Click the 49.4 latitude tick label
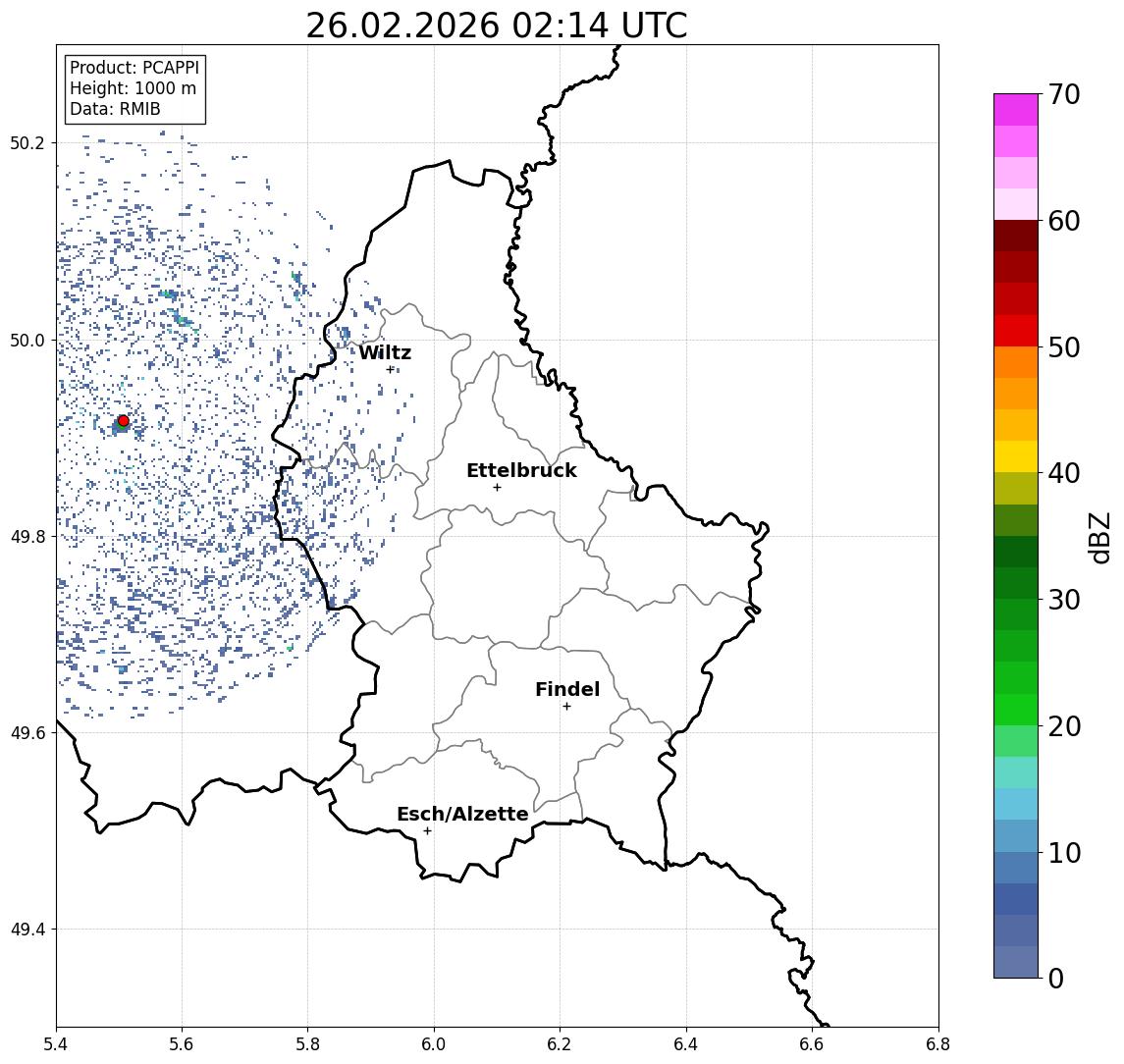 point(27,930)
